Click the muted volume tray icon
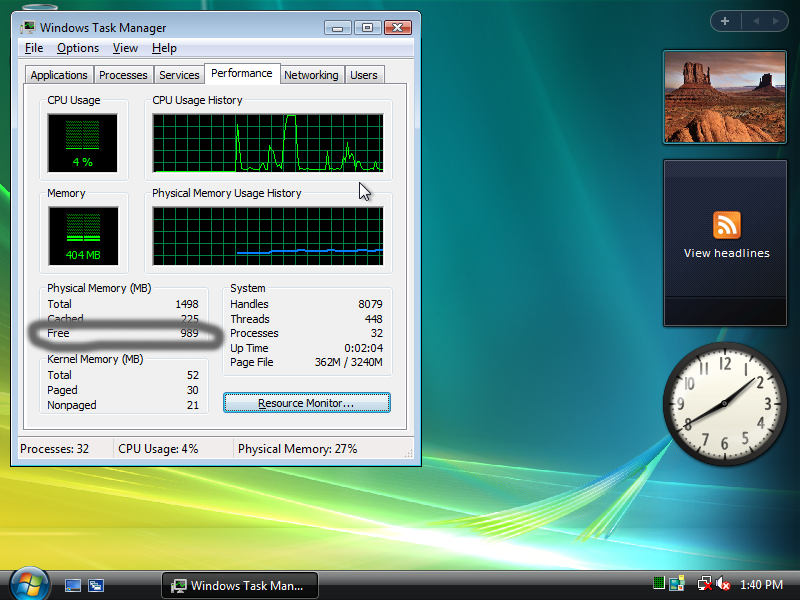The image size is (800, 600). pos(723,584)
